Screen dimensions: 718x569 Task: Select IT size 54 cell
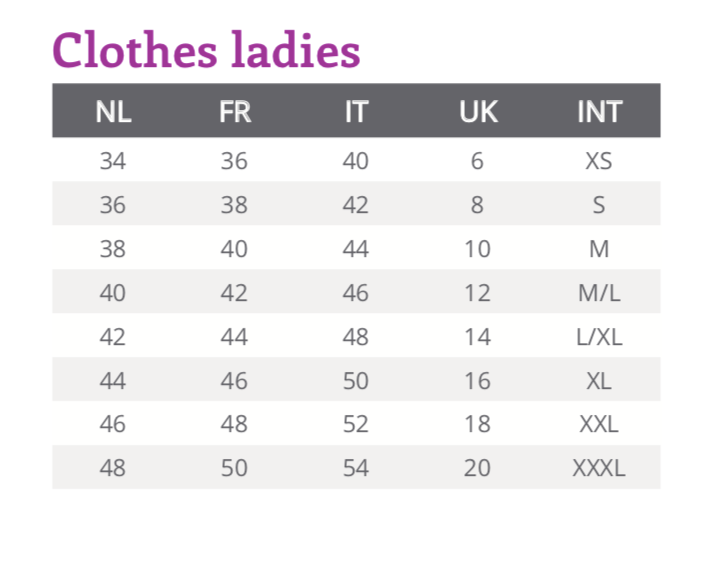click(x=356, y=468)
